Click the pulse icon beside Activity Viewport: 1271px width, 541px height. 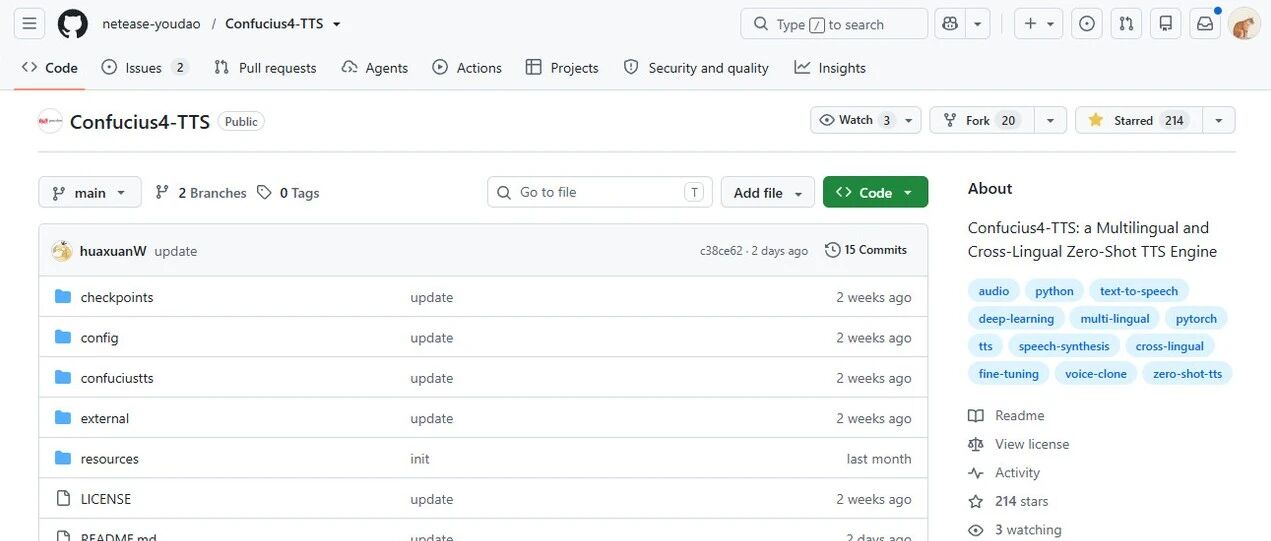976,473
